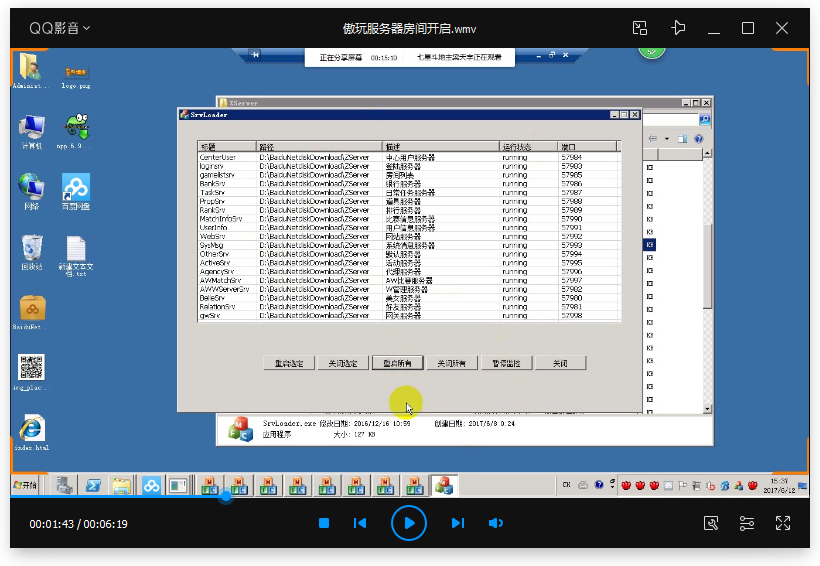
Task: Select the WebSrv row
Action: tap(408, 236)
